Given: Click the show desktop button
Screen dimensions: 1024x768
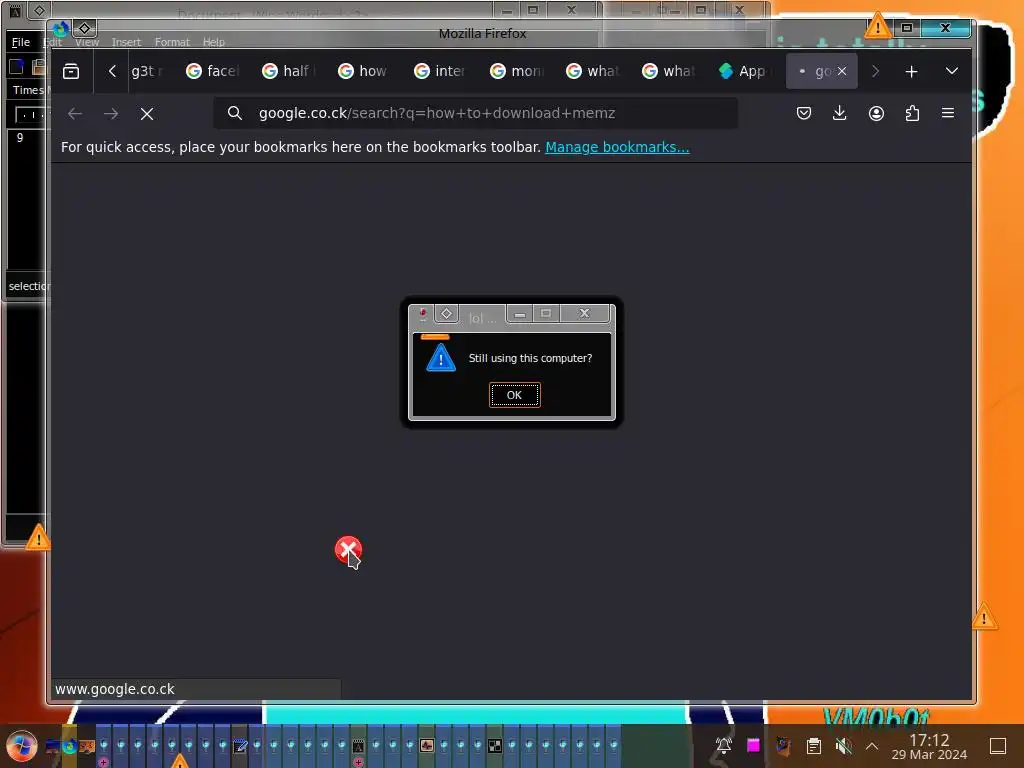Looking at the screenshot, I should [x=998, y=746].
